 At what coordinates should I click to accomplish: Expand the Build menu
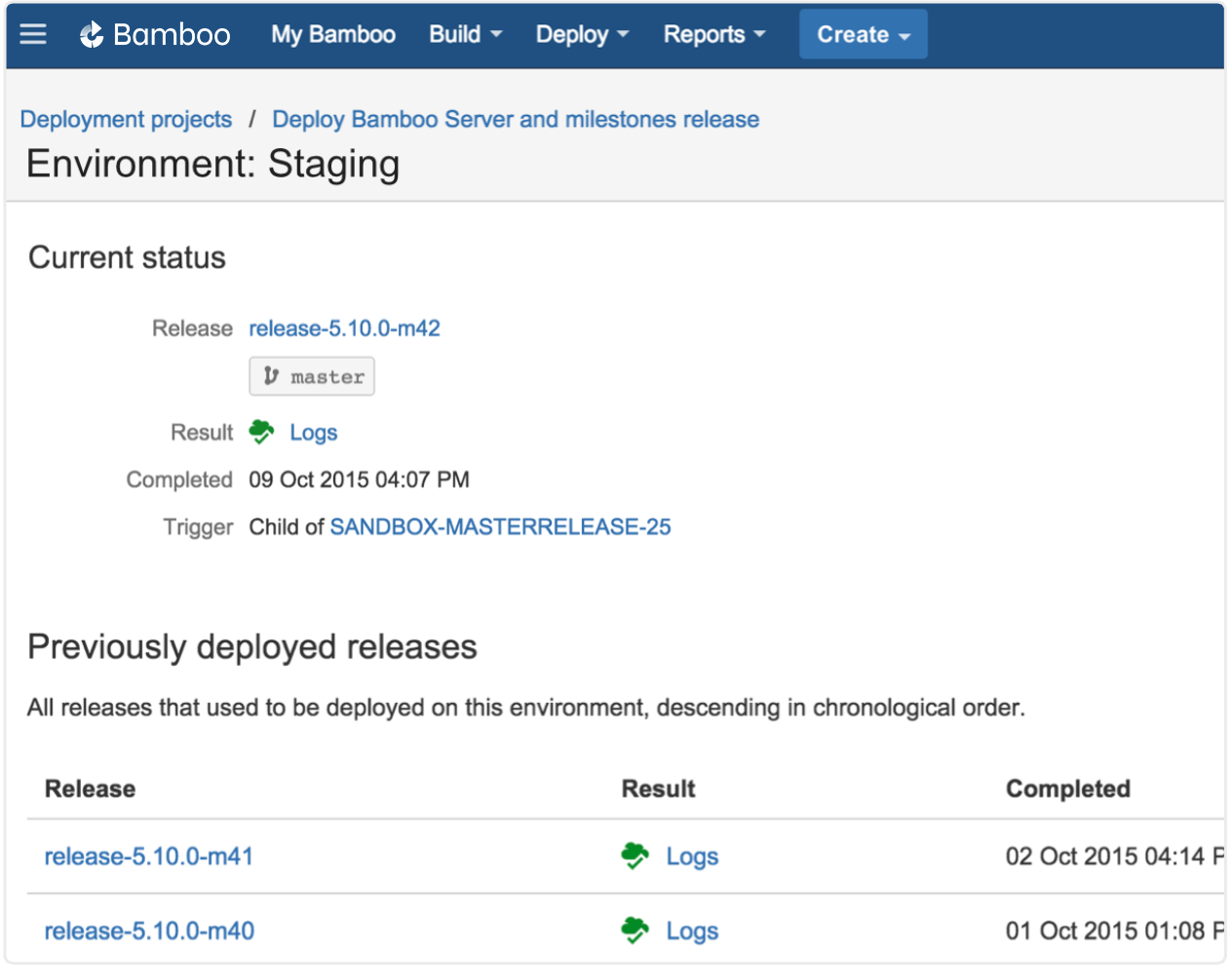(x=466, y=34)
